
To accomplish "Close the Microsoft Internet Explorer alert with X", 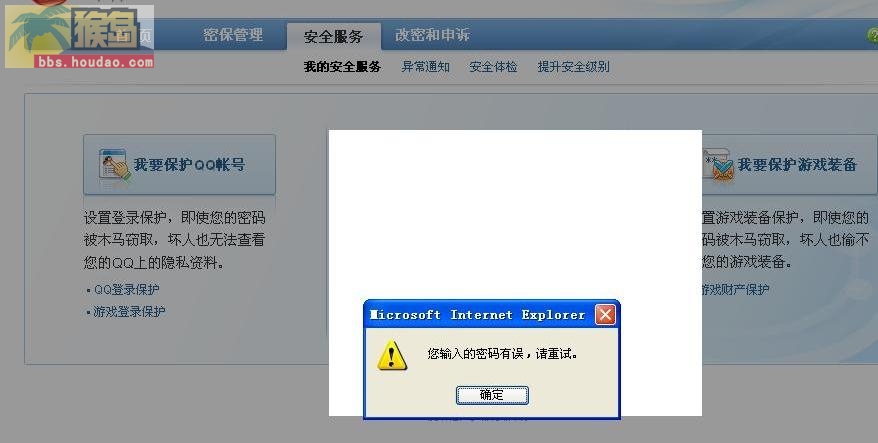I will click(x=605, y=315).
